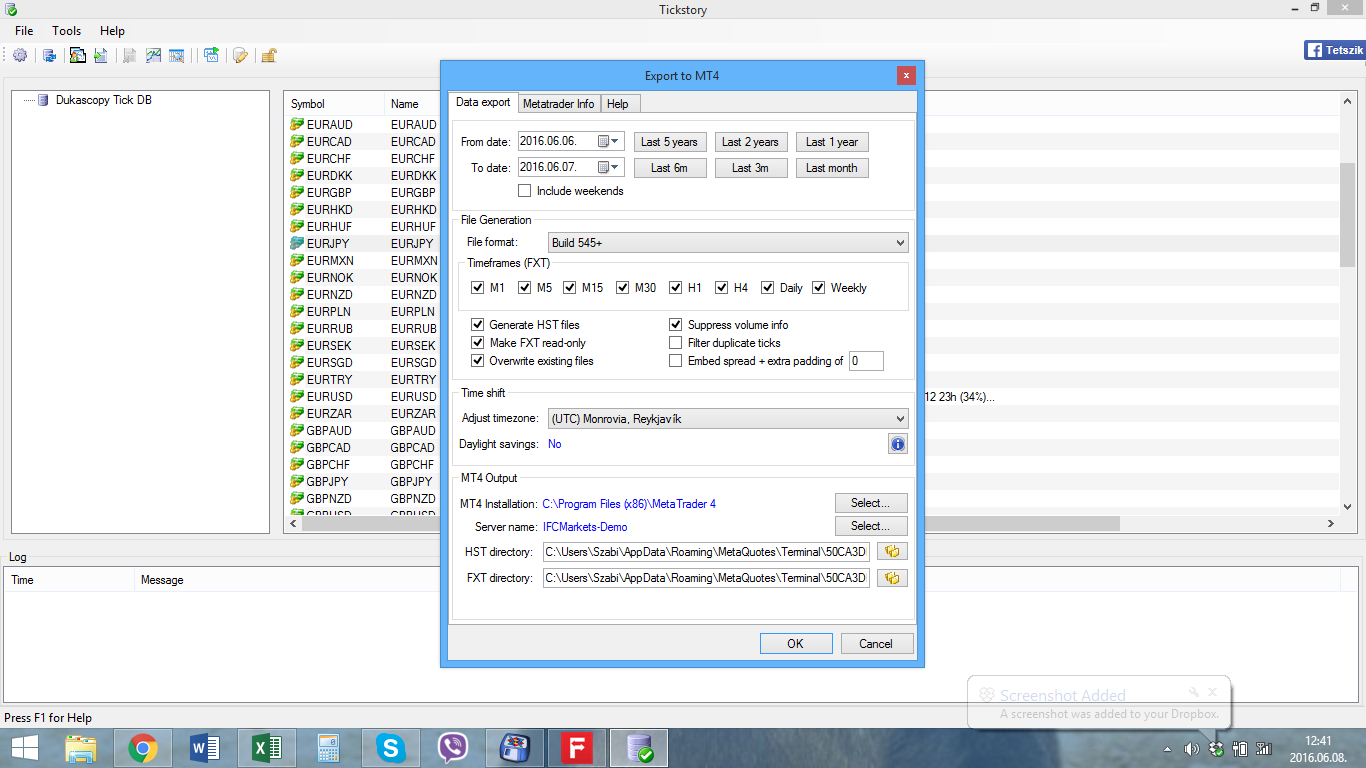This screenshot has height=768, width=1366.
Task: Uncheck the M30 timeframe checkbox
Action: click(x=623, y=288)
